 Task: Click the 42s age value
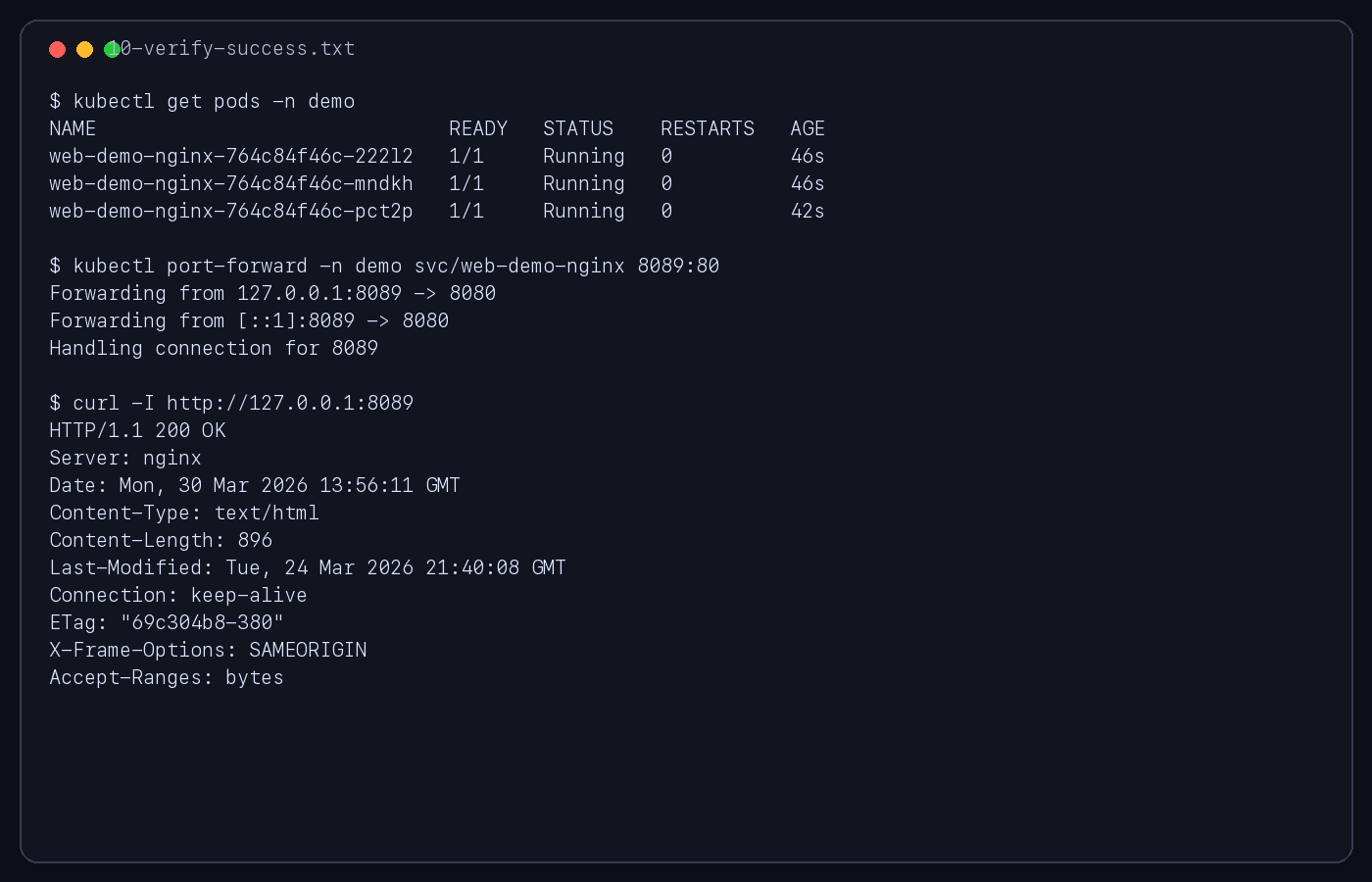[x=808, y=212]
